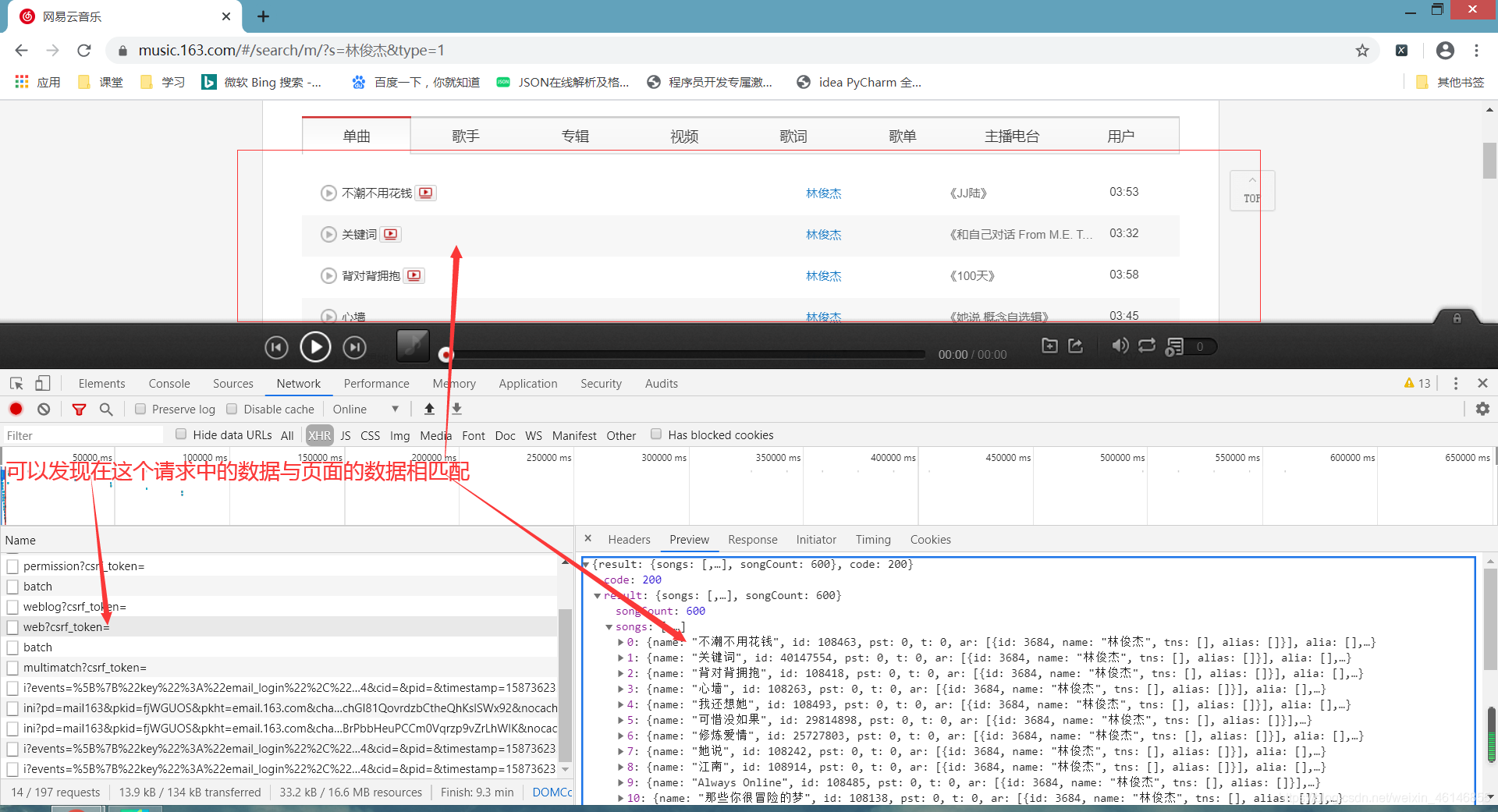This screenshot has width=1498, height=812.
Task: Bookmark this page with the star icon
Action: [x=1362, y=51]
